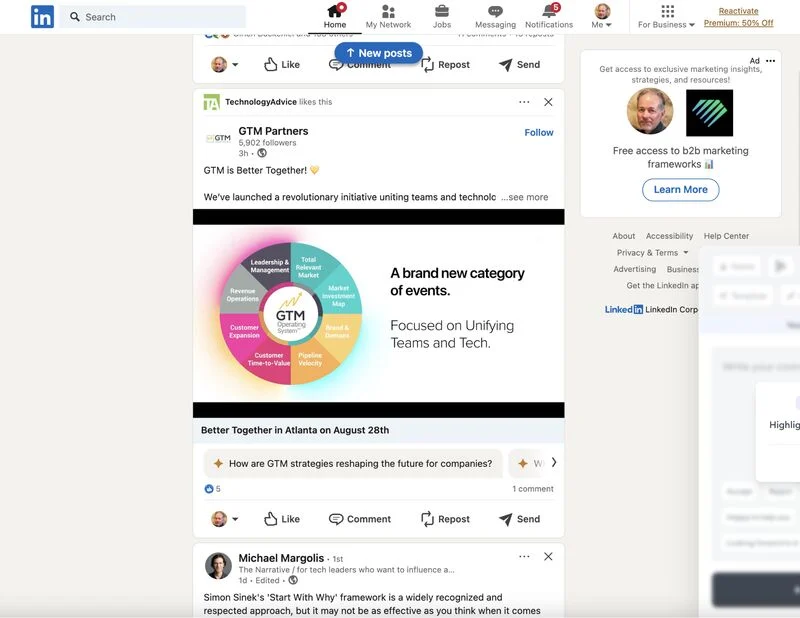Click the Search input field
800x618 pixels.
click(153, 17)
